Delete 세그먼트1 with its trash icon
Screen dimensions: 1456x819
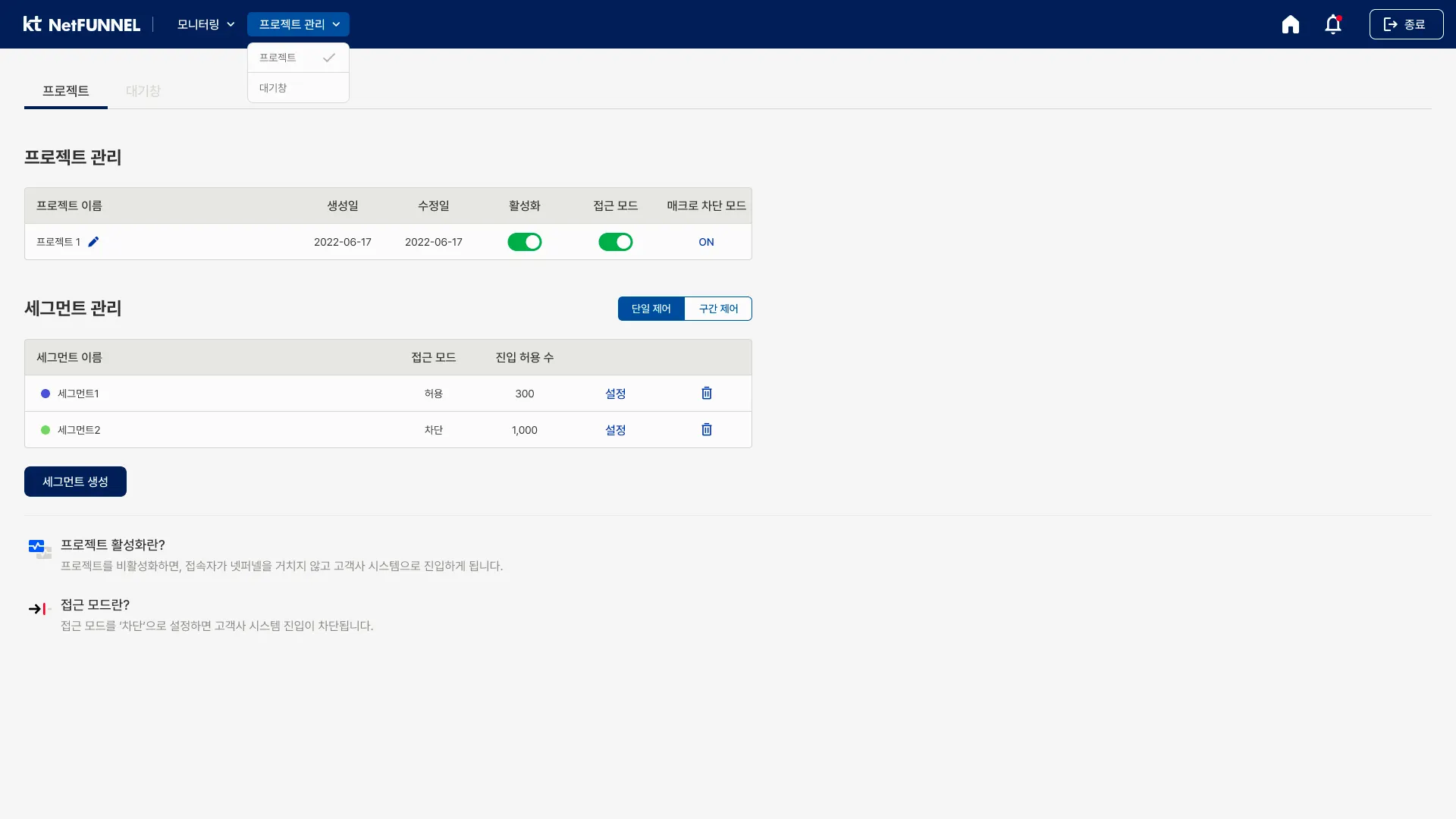pyautogui.click(x=706, y=393)
